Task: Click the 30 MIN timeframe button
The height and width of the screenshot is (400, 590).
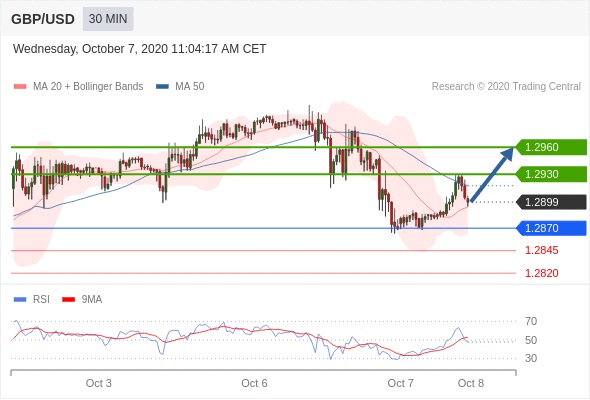Action: (x=108, y=19)
